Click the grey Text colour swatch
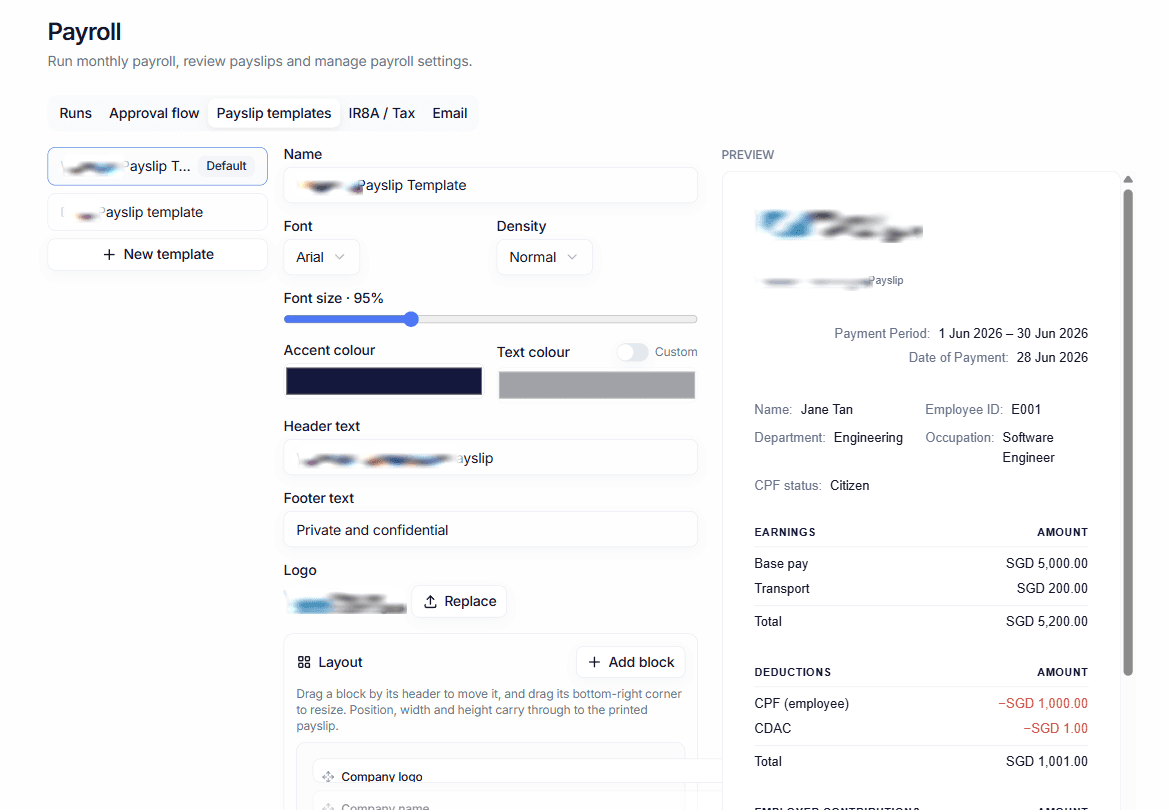This screenshot has width=1169, height=810. point(596,385)
